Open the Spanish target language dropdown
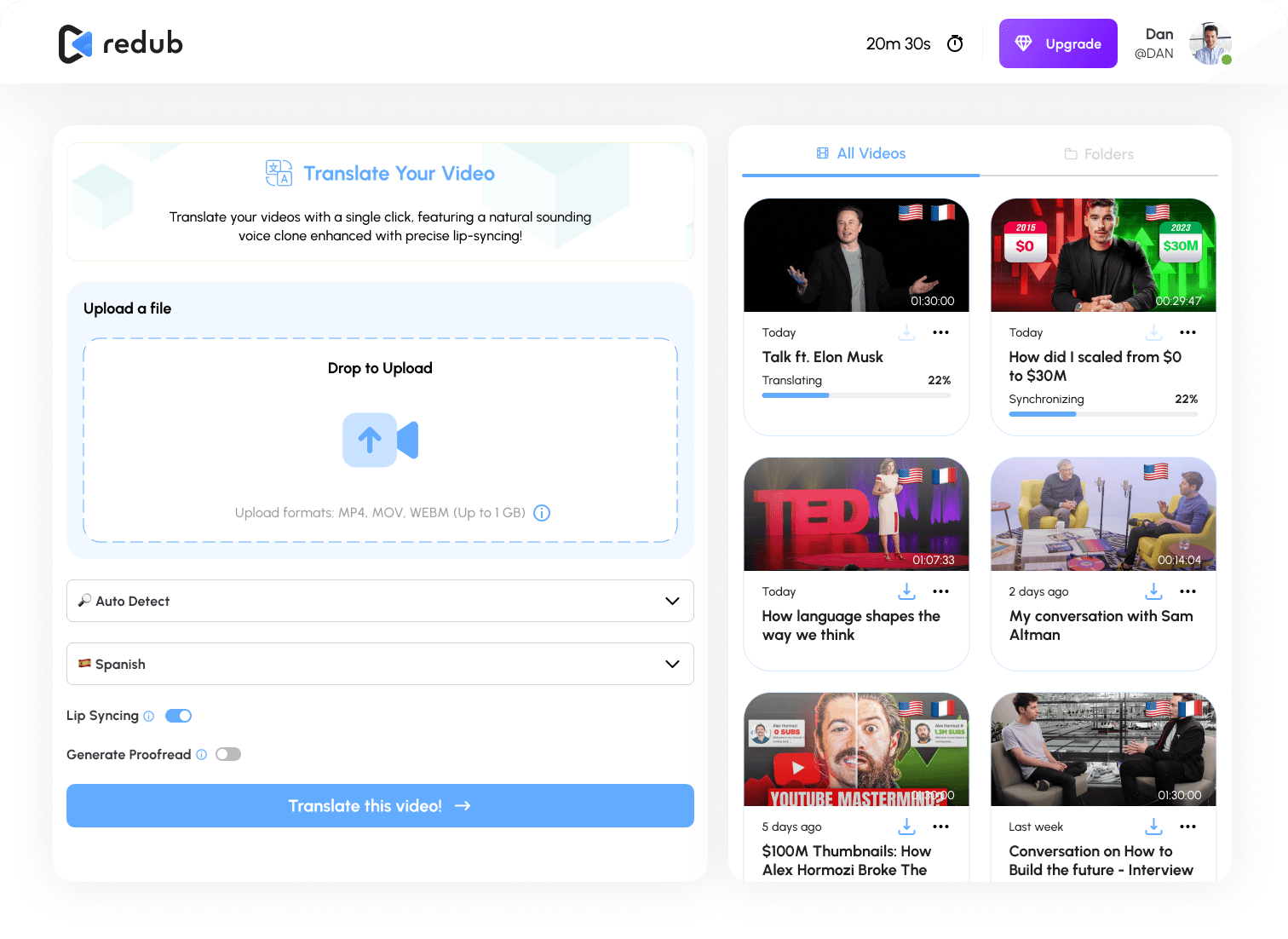The image size is (1288, 939). [380, 664]
